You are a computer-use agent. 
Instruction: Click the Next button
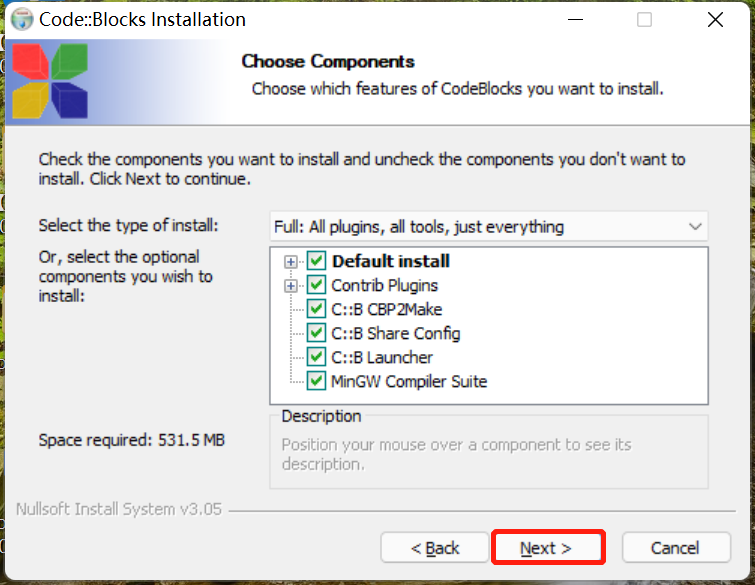coord(547,548)
